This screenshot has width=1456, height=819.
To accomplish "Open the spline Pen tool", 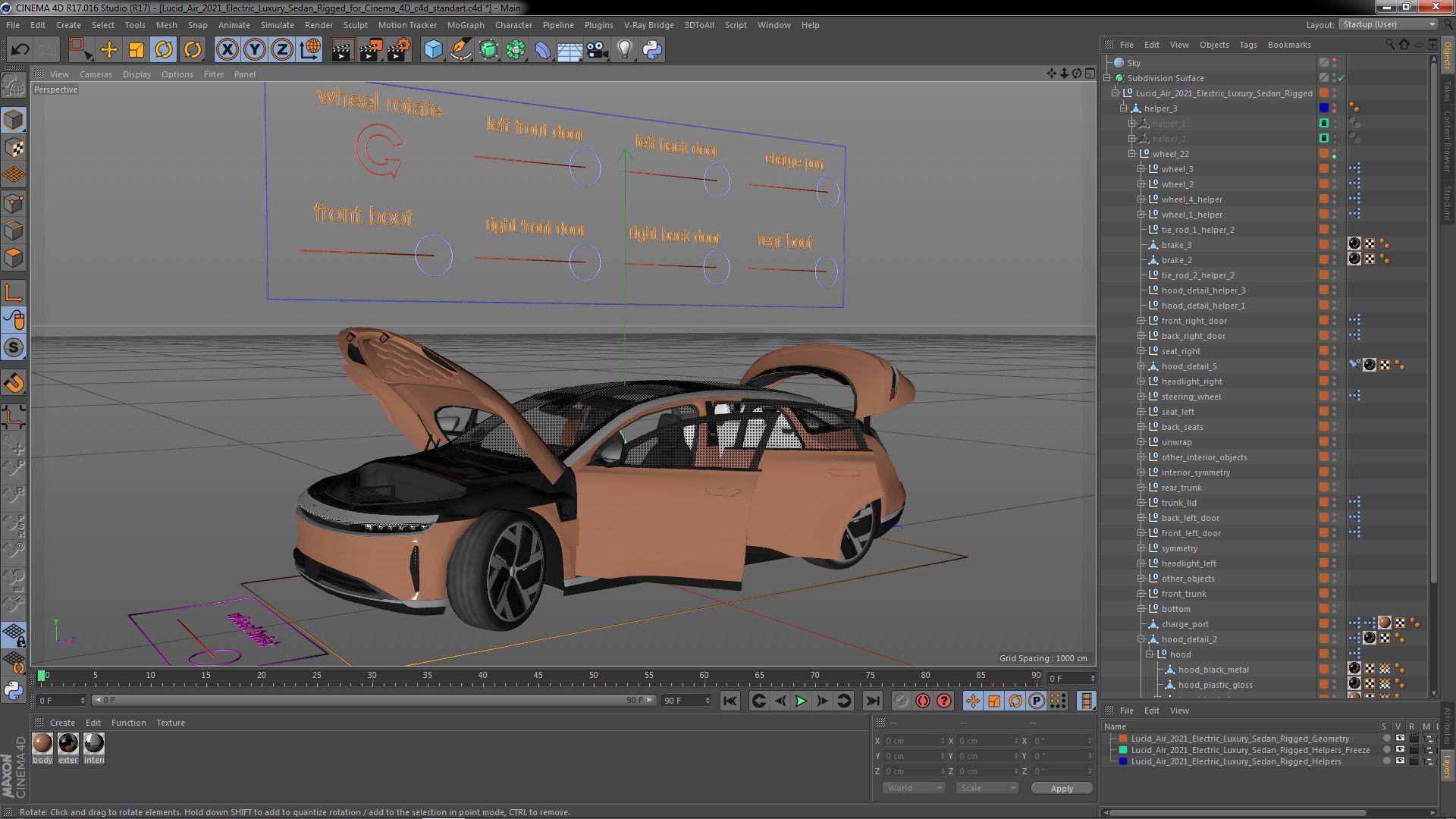I will pyautogui.click(x=460, y=50).
